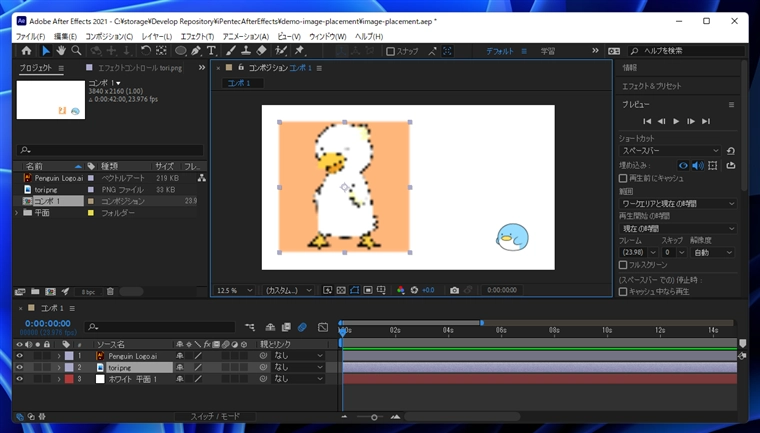This screenshot has height=433, width=760.
Task: Reset exposure icon in the viewer
Action: tap(414, 290)
